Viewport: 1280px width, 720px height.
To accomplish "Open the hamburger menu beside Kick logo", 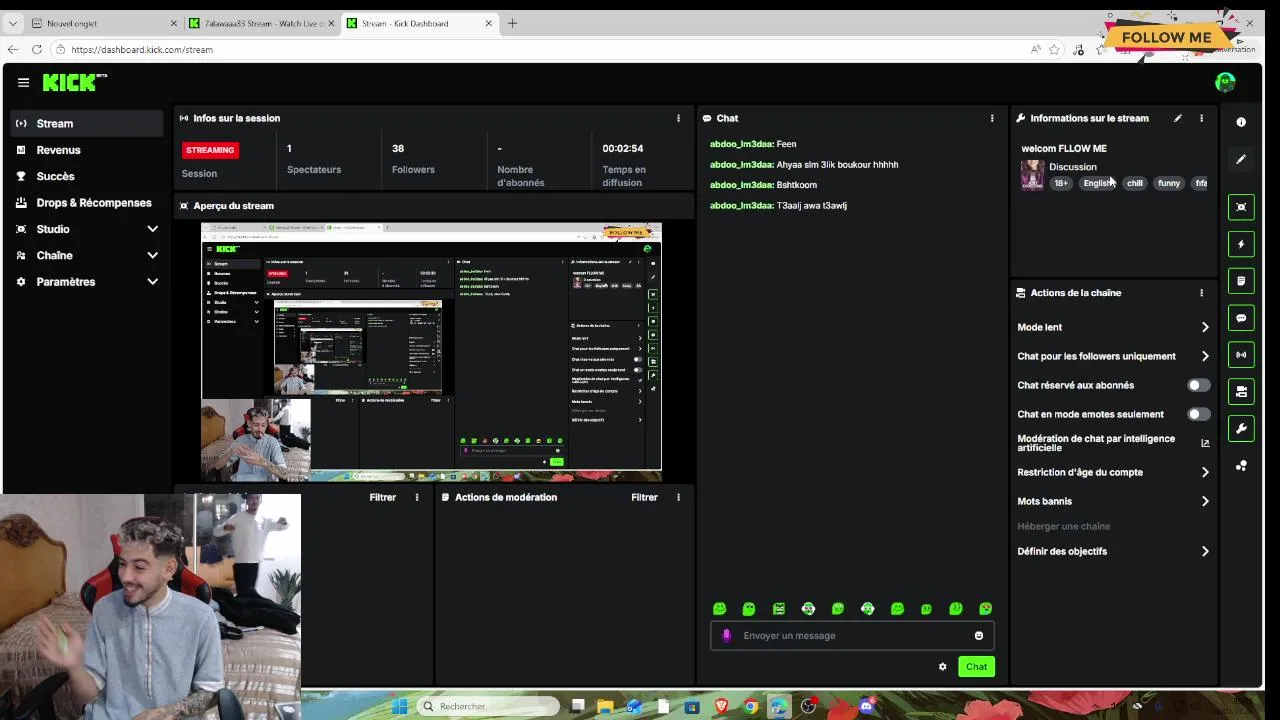I will [23, 83].
